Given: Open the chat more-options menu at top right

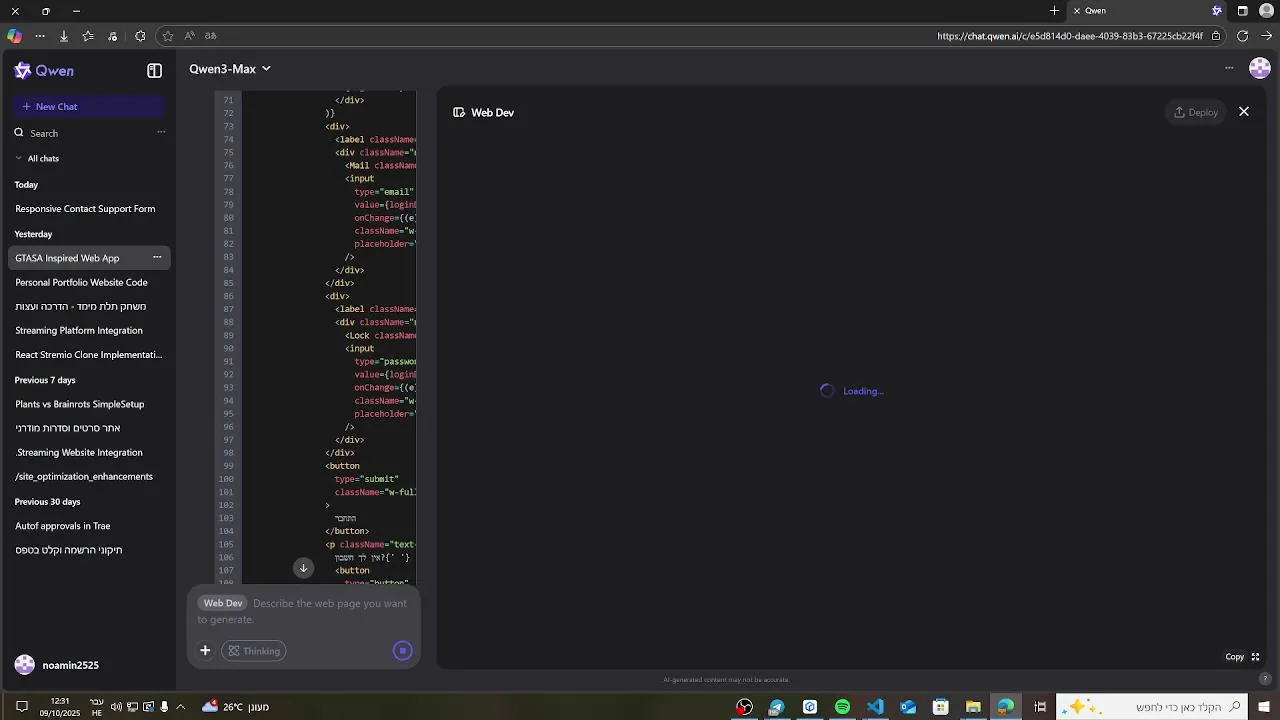Looking at the screenshot, I should tap(1229, 68).
